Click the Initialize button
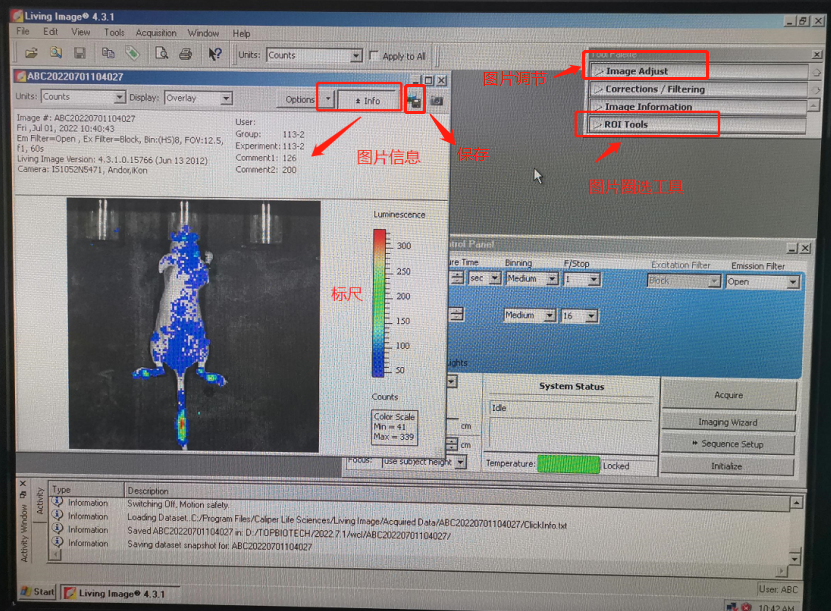This screenshot has height=611, width=831. coord(727,466)
